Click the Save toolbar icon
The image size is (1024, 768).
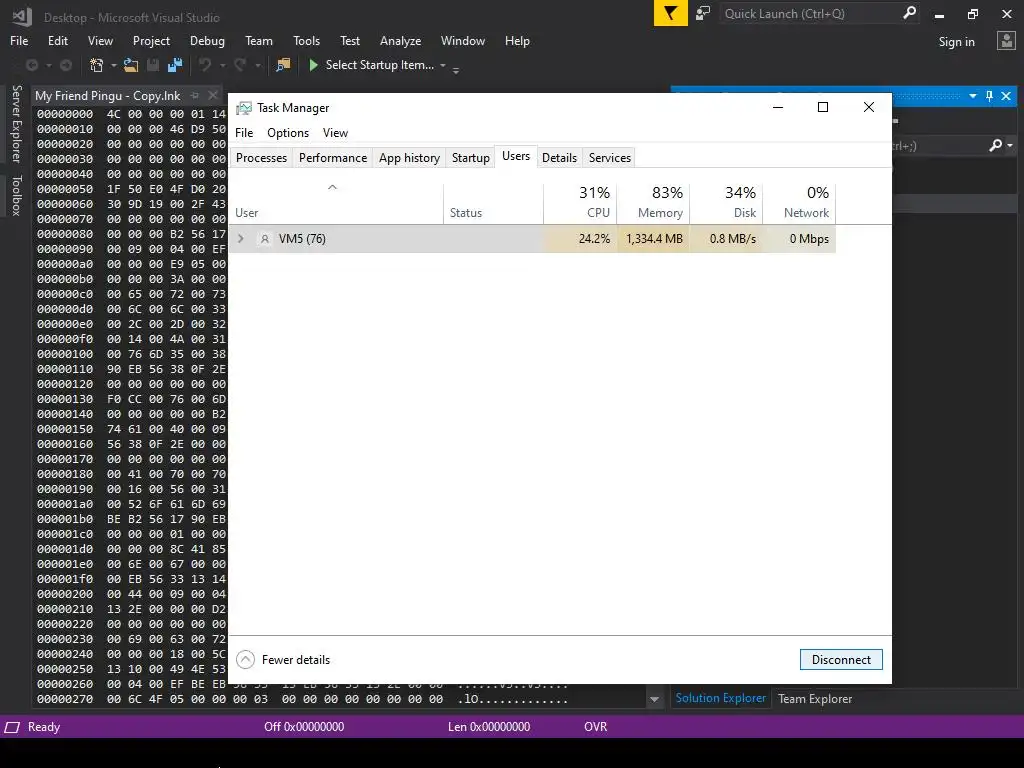click(153, 65)
